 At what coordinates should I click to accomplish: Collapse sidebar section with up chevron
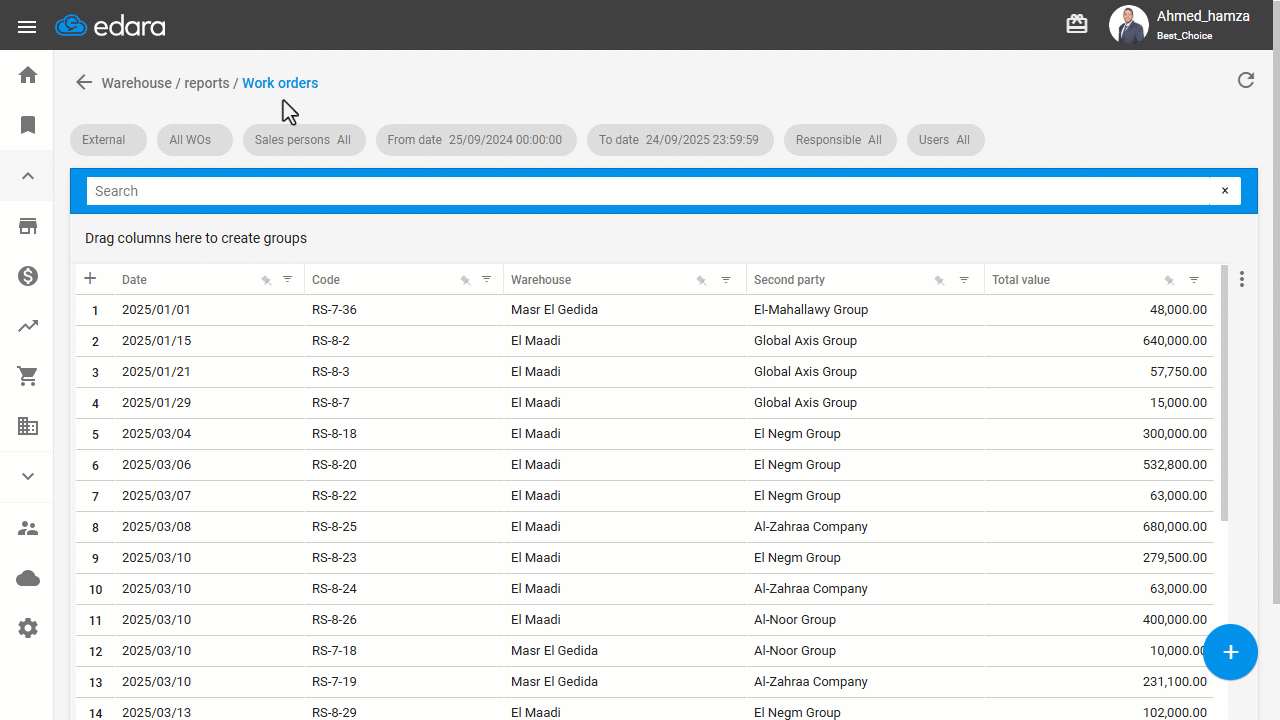click(28, 176)
